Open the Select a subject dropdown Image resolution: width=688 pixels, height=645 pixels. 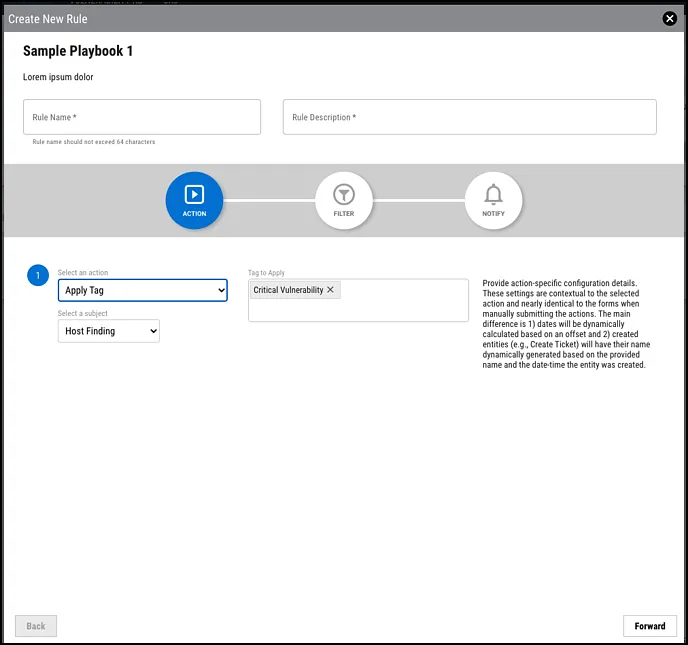109,331
